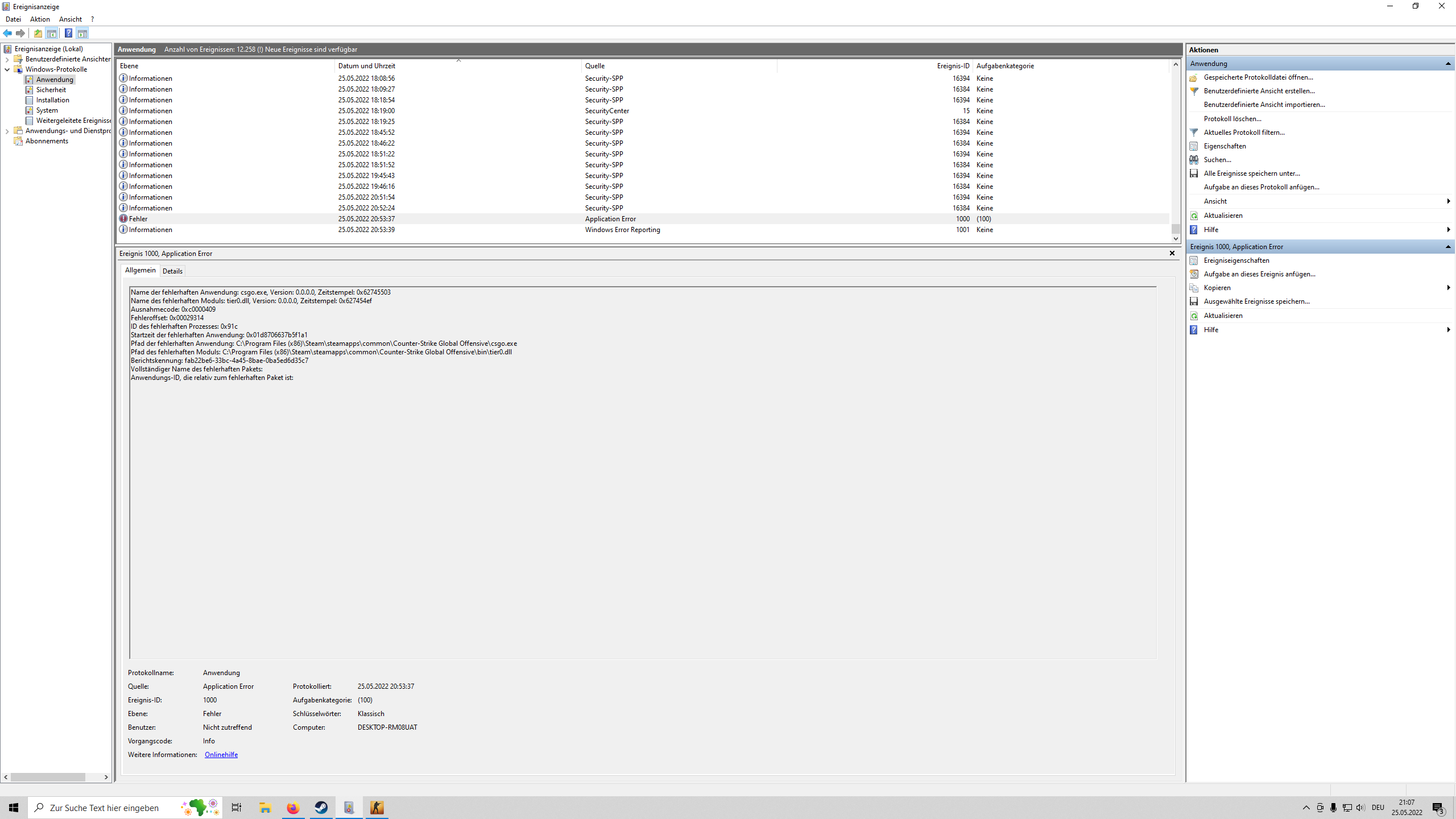Image resolution: width=1456 pixels, height=819 pixels.
Task: Click Aktualisieren under the Anwendung actions
Action: [x=1223, y=216]
